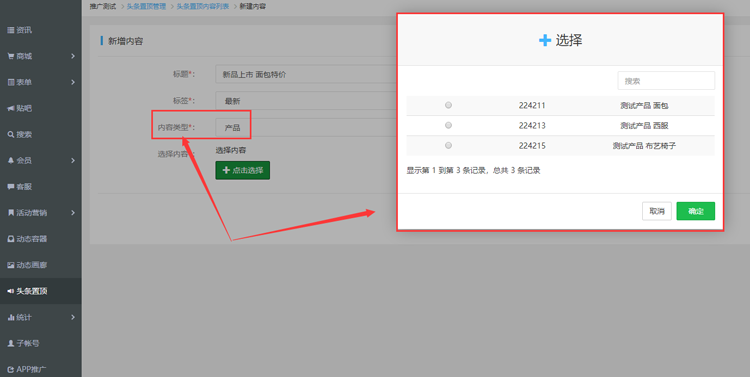Viewport: 750px width, 377px height.
Task: Click the 商城 shopping cart icon
Action: click(x=11, y=56)
